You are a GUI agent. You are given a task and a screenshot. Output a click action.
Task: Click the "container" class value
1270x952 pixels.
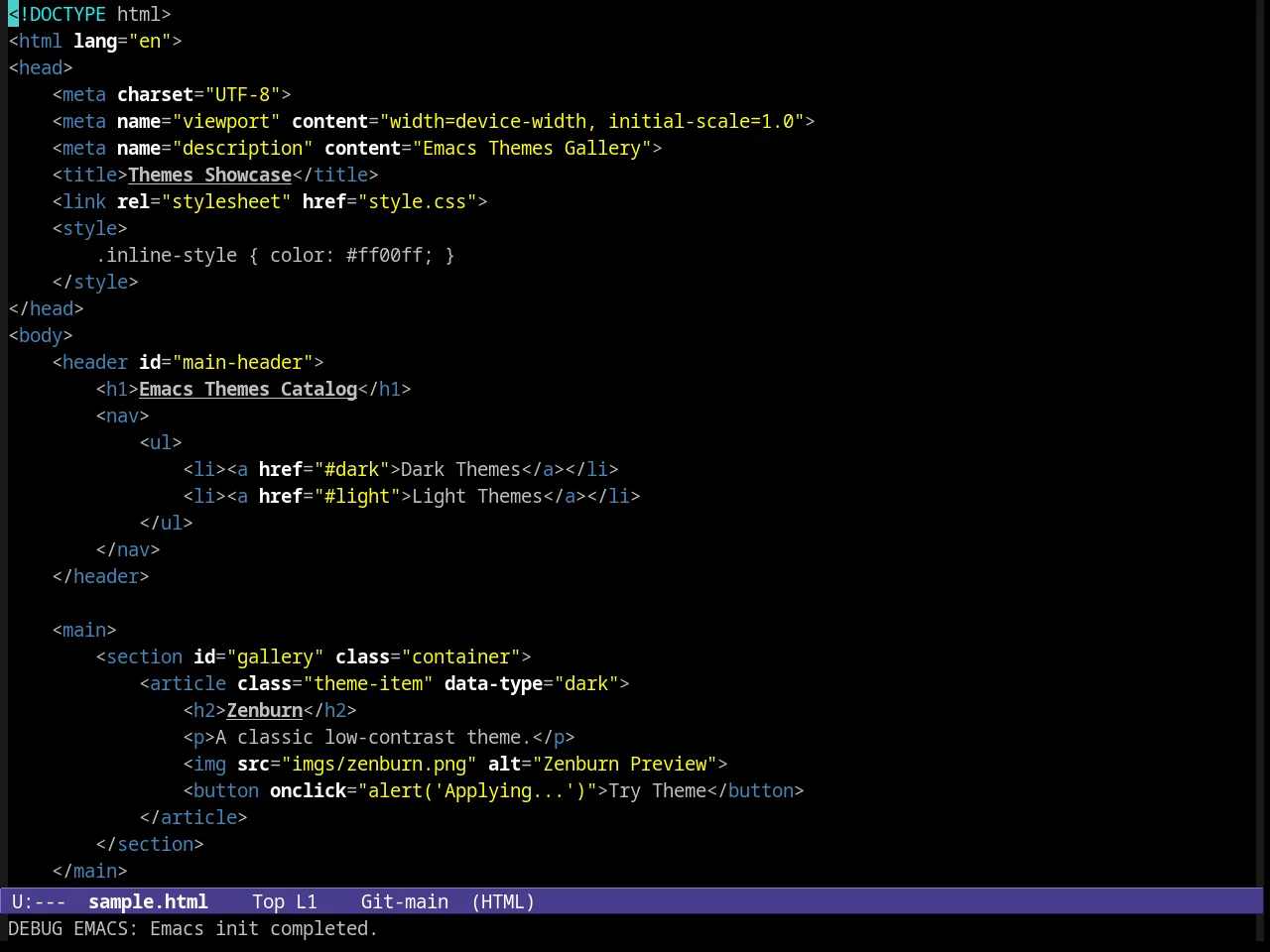pos(461,656)
